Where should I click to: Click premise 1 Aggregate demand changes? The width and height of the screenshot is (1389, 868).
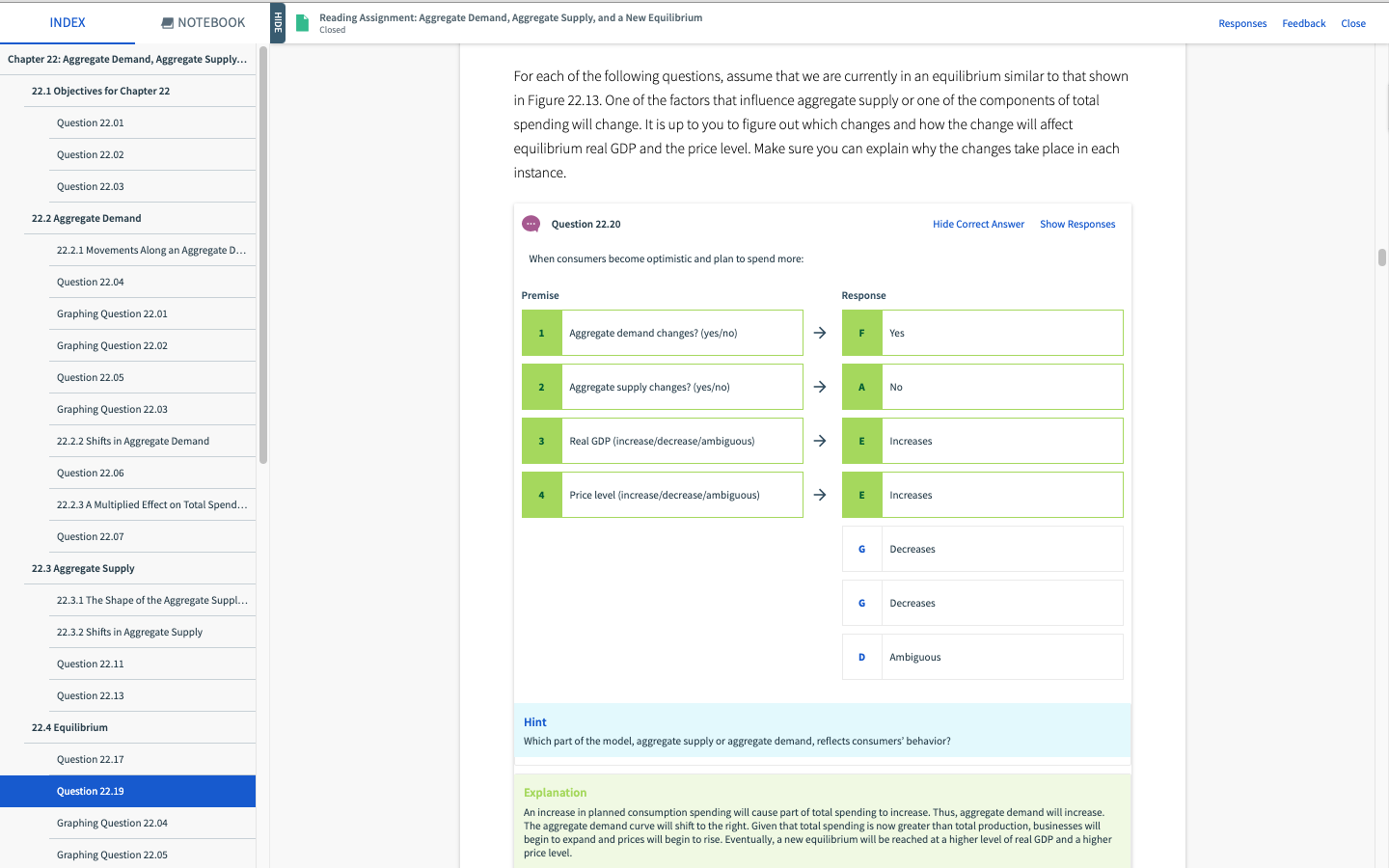coord(662,333)
